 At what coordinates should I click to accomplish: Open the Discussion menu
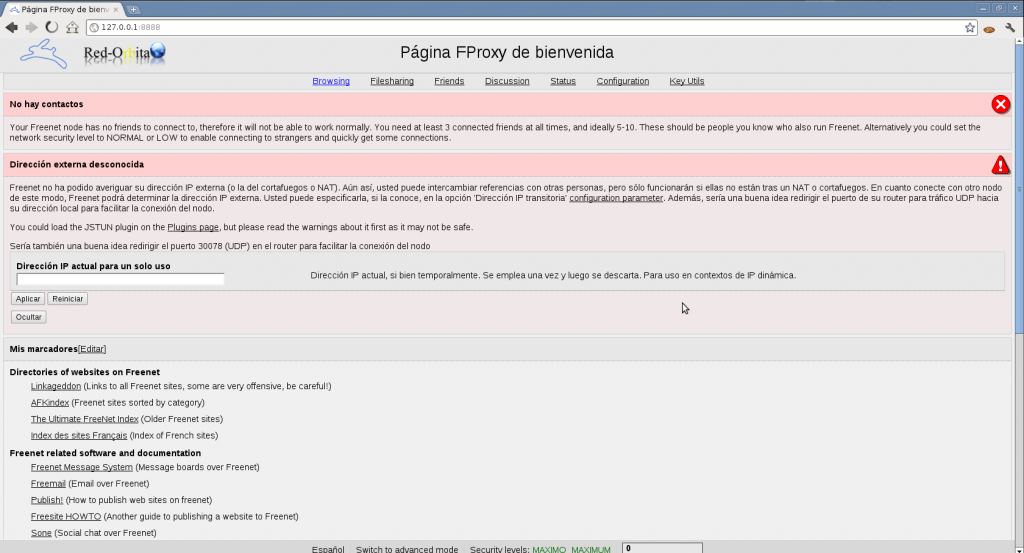point(507,81)
